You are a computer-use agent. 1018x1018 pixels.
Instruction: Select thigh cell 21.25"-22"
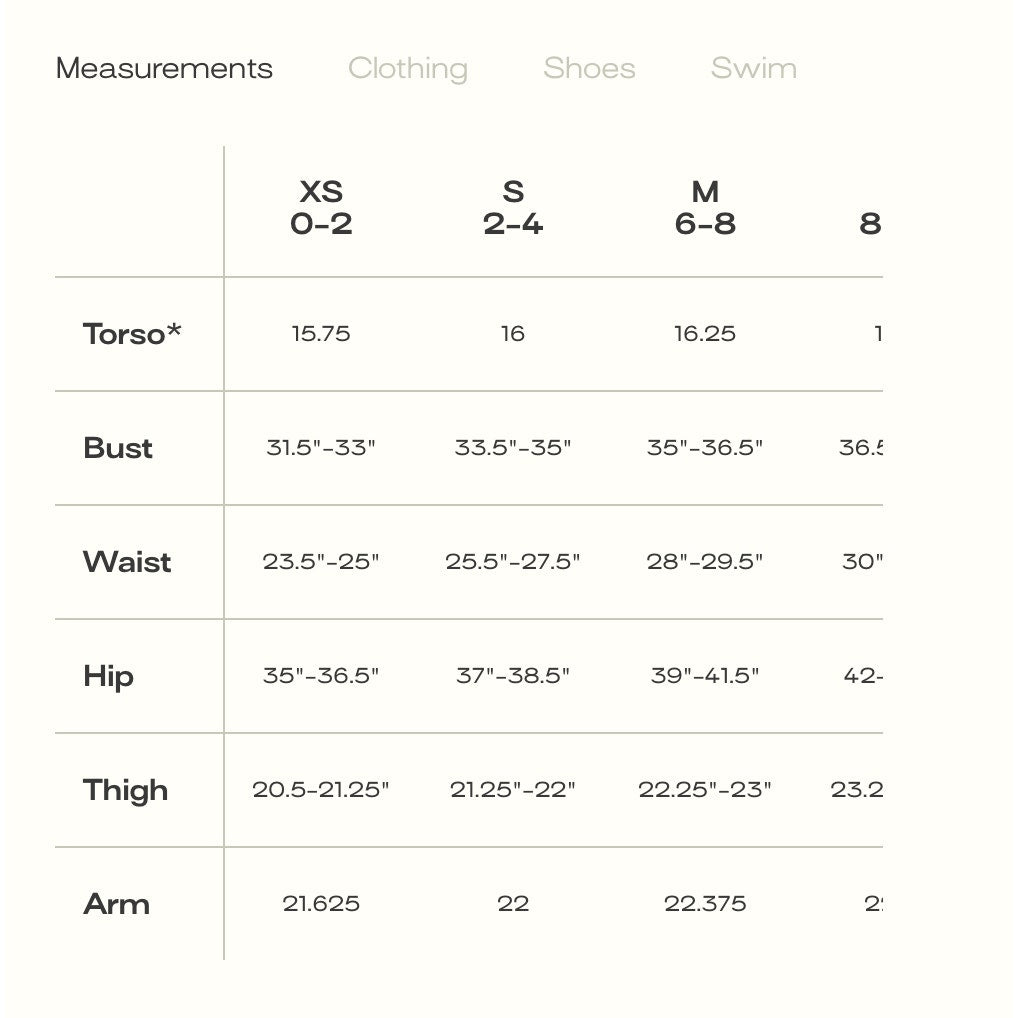click(x=513, y=790)
